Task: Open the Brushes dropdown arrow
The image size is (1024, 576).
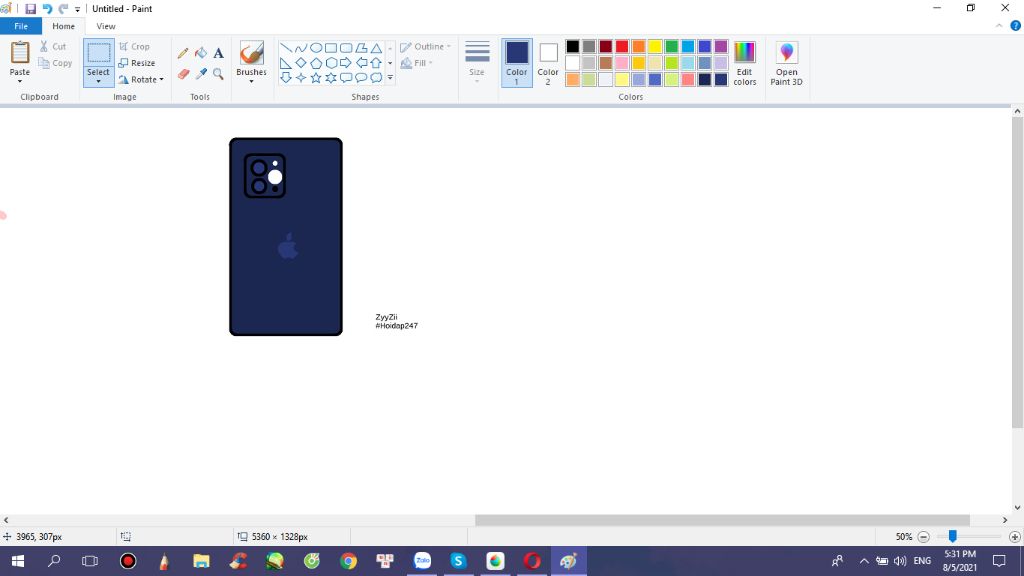Action: (251, 82)
